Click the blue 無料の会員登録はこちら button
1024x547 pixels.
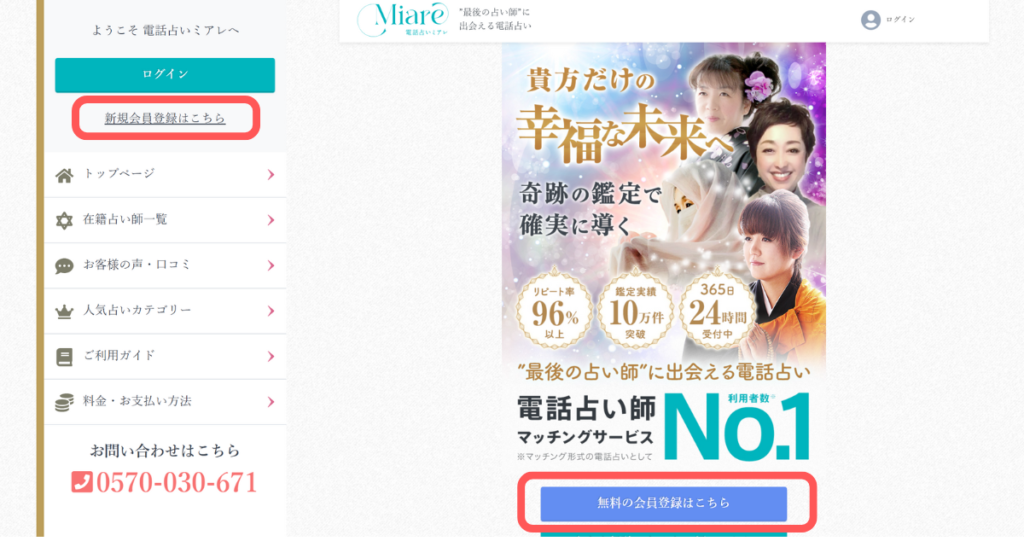click(664, 503)
